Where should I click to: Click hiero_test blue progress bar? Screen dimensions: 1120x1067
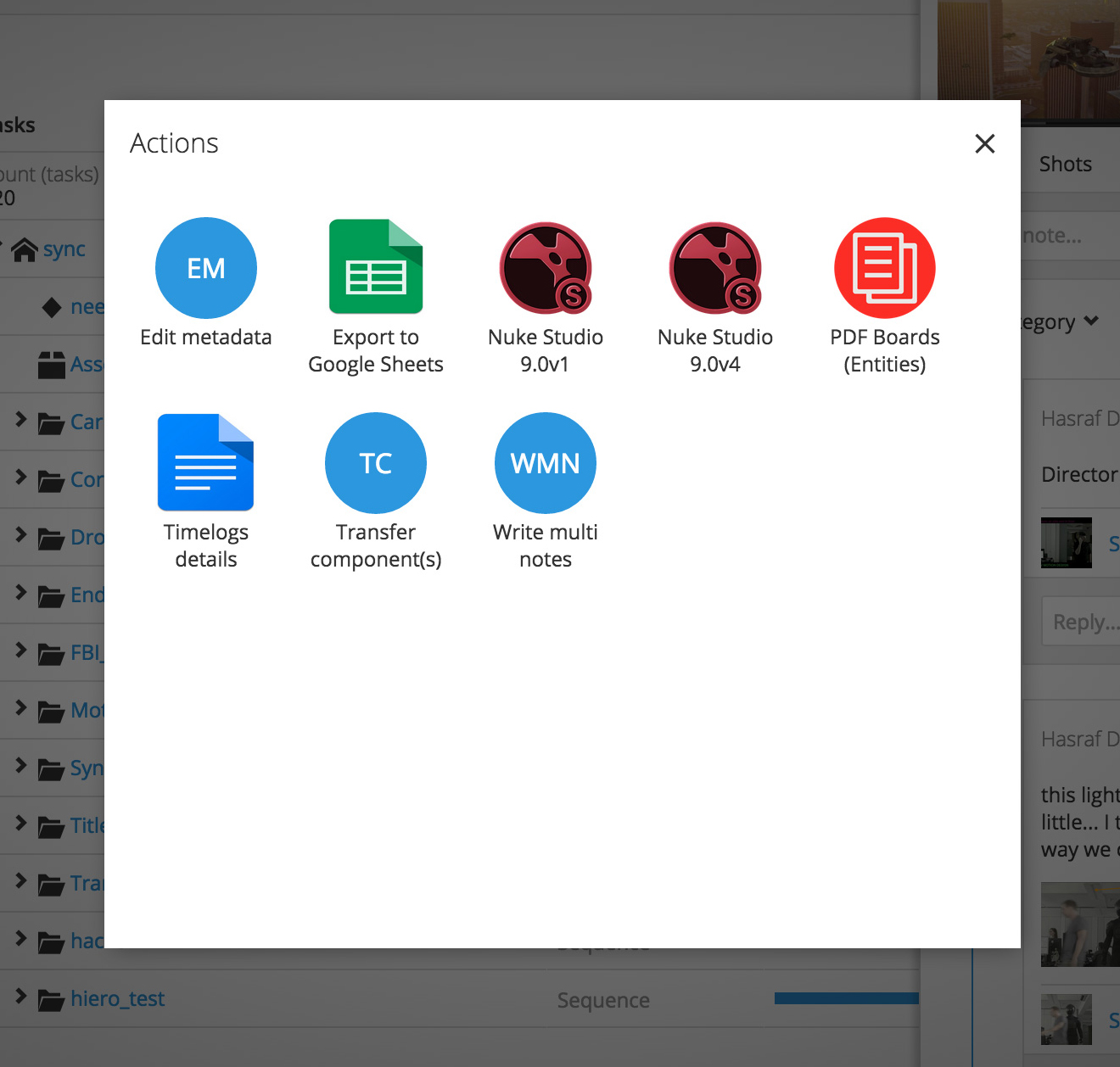pos(847,998)
